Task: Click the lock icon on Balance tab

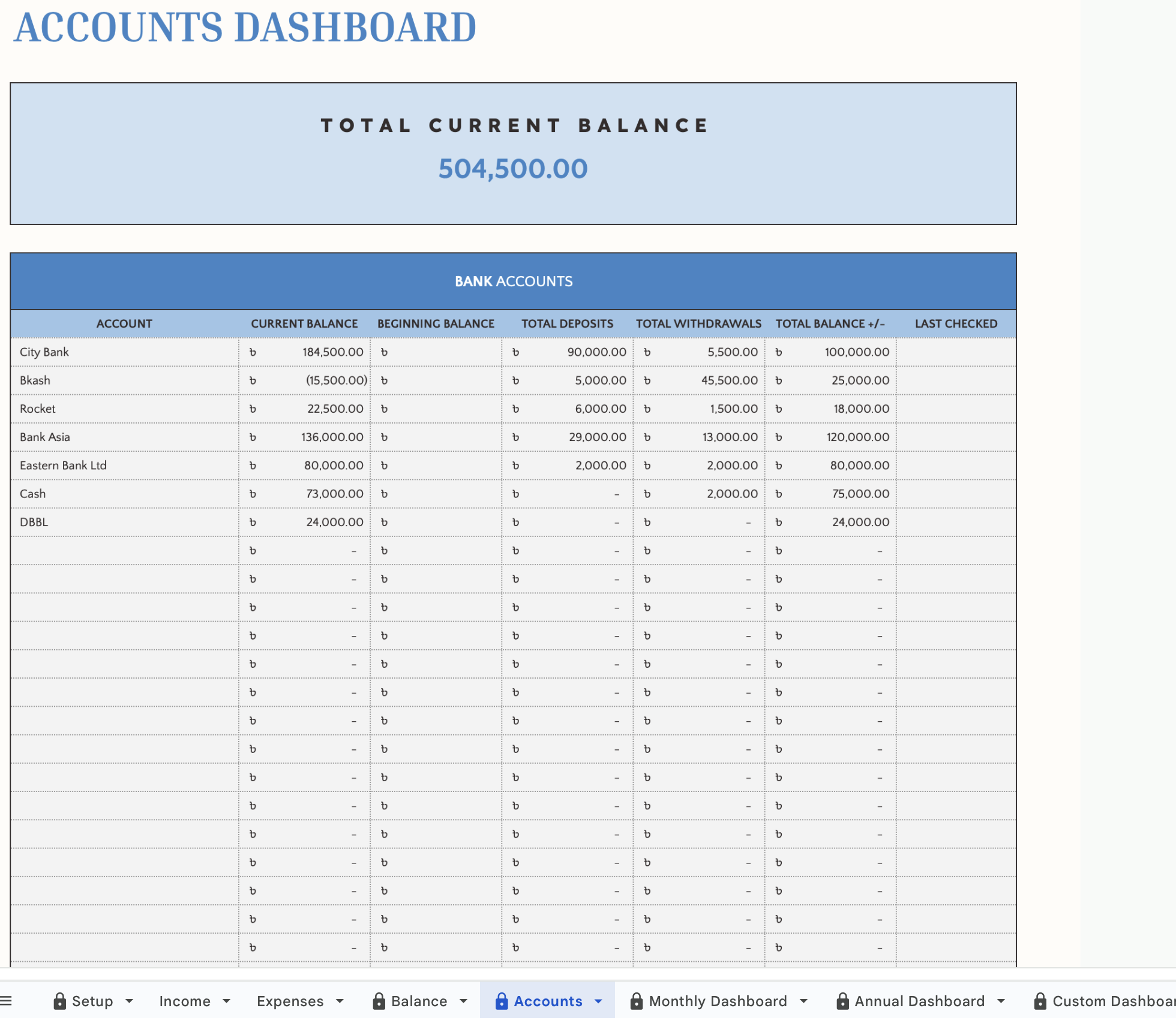Action: pyautogui.click(x=379, y=1001)
